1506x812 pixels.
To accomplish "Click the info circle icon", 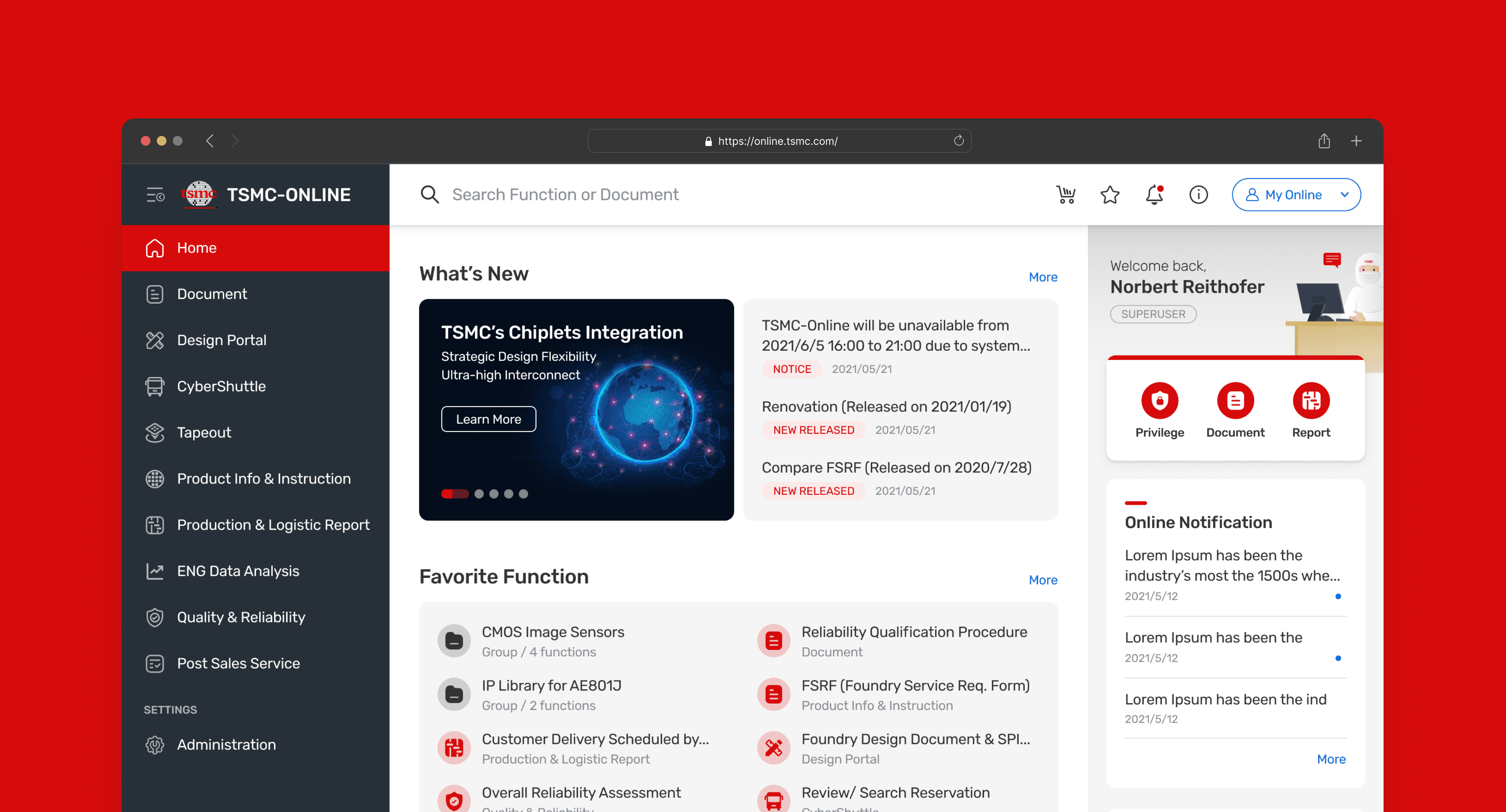I will pos(1198,195).
